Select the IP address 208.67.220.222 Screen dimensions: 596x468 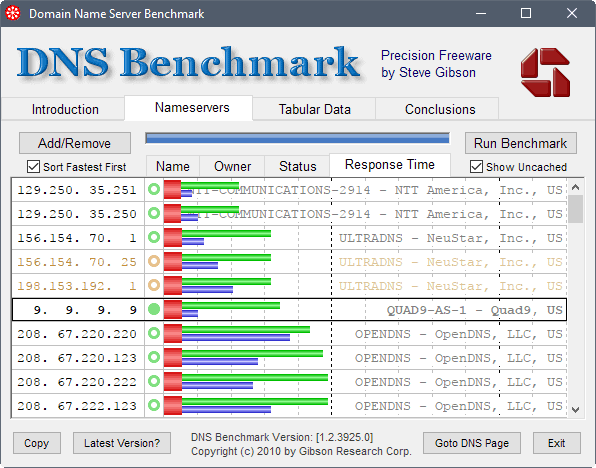[77, 382]
